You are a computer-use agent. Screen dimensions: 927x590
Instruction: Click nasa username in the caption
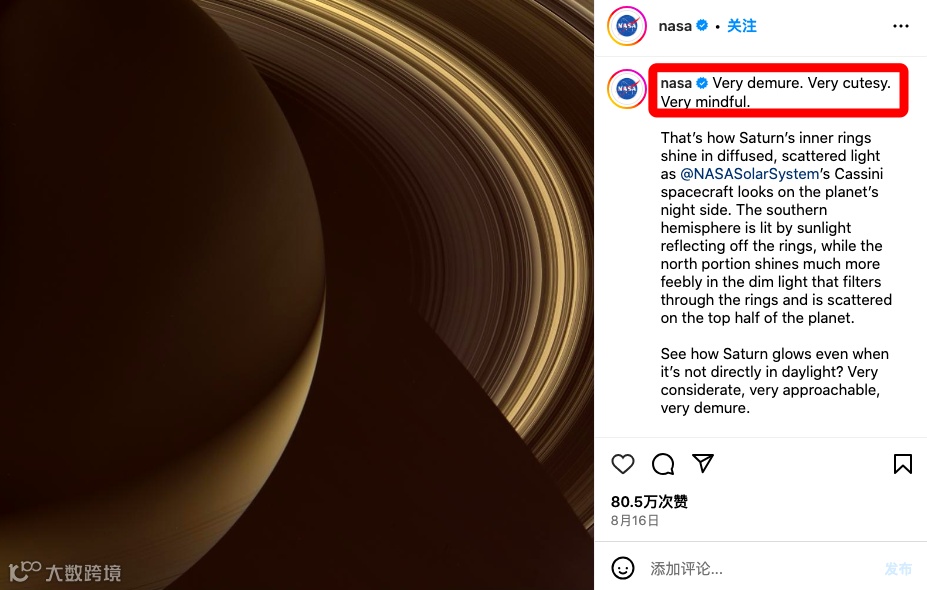tap(676, 83)
